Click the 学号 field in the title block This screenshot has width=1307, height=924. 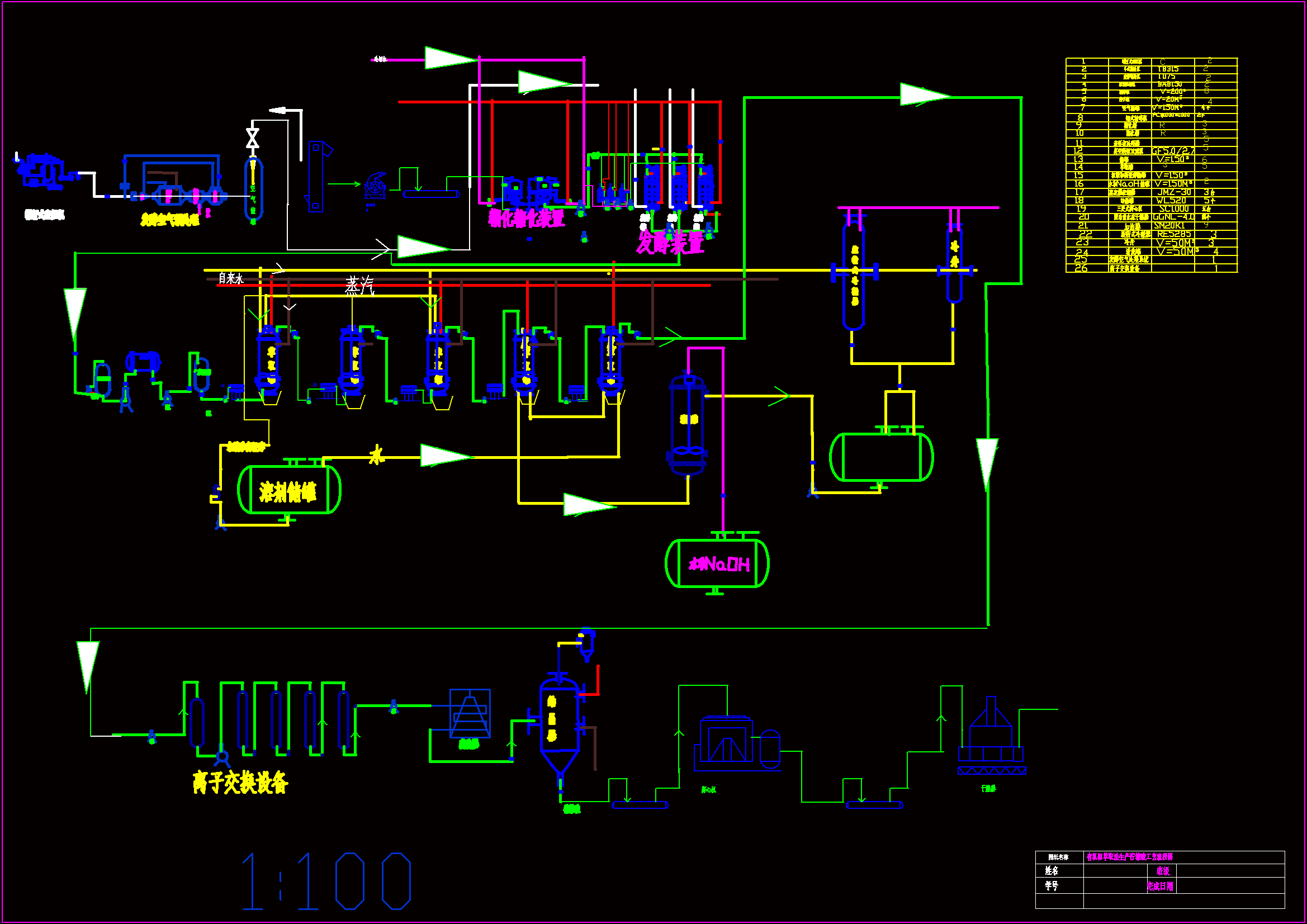click(1052, 885)
